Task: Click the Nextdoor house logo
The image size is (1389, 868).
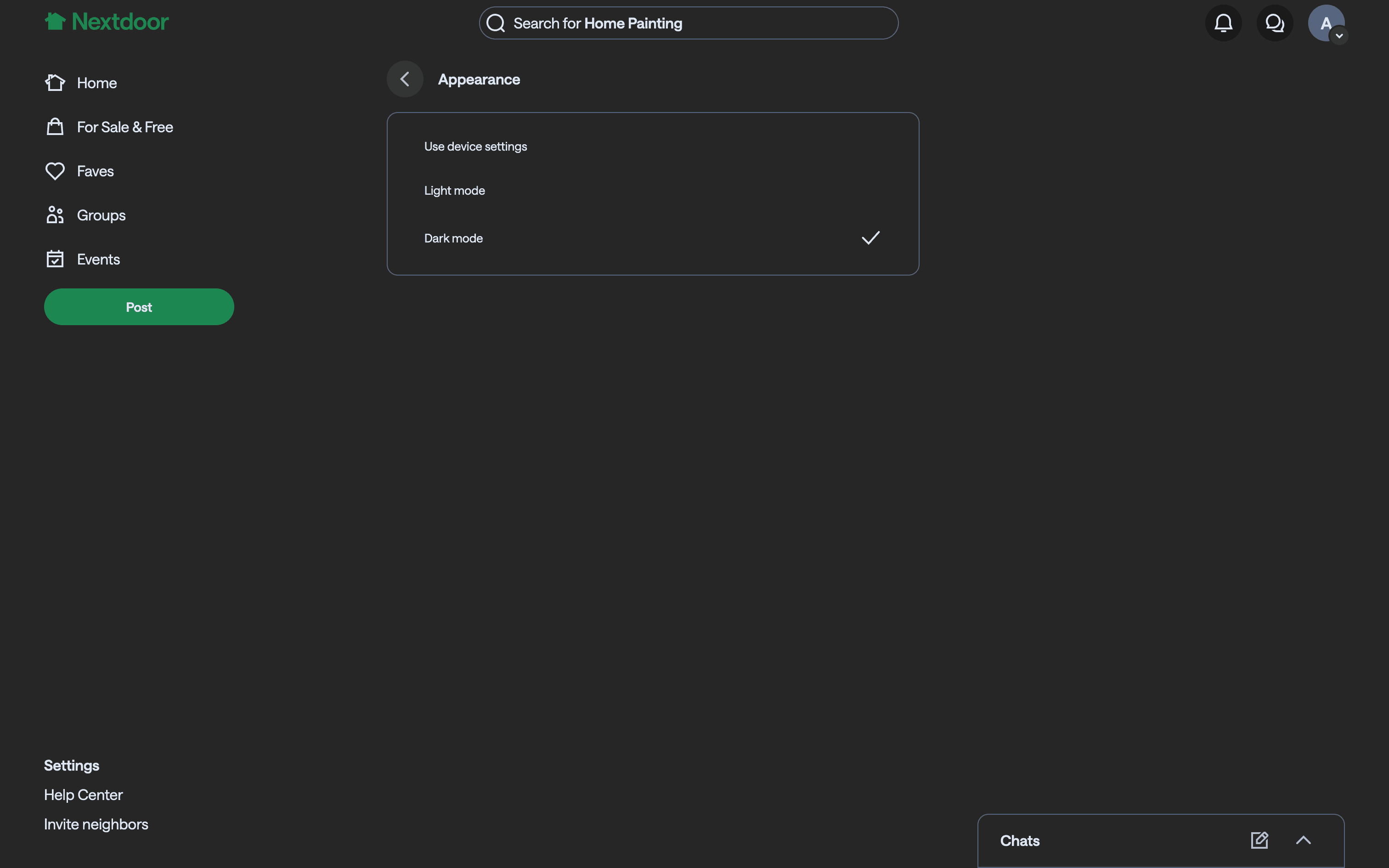Action: click(55, 22)
